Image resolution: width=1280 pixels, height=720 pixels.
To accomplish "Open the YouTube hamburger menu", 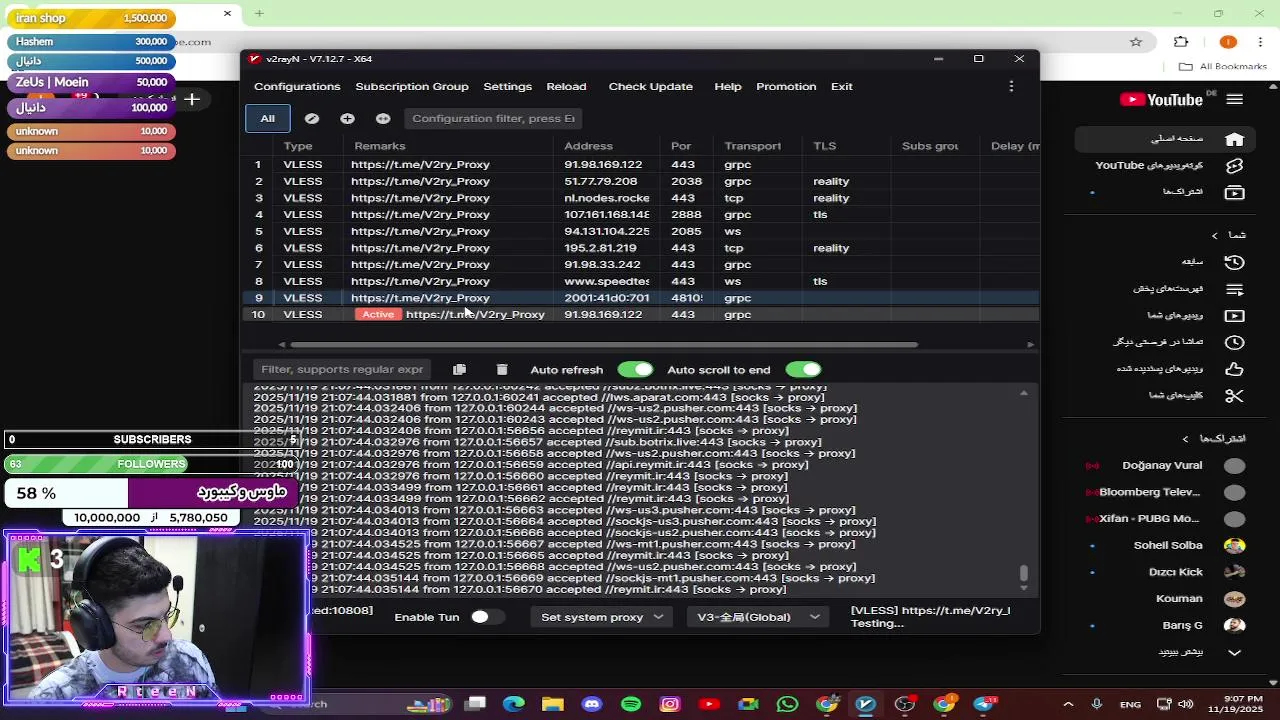I will tap(1234, 99).
